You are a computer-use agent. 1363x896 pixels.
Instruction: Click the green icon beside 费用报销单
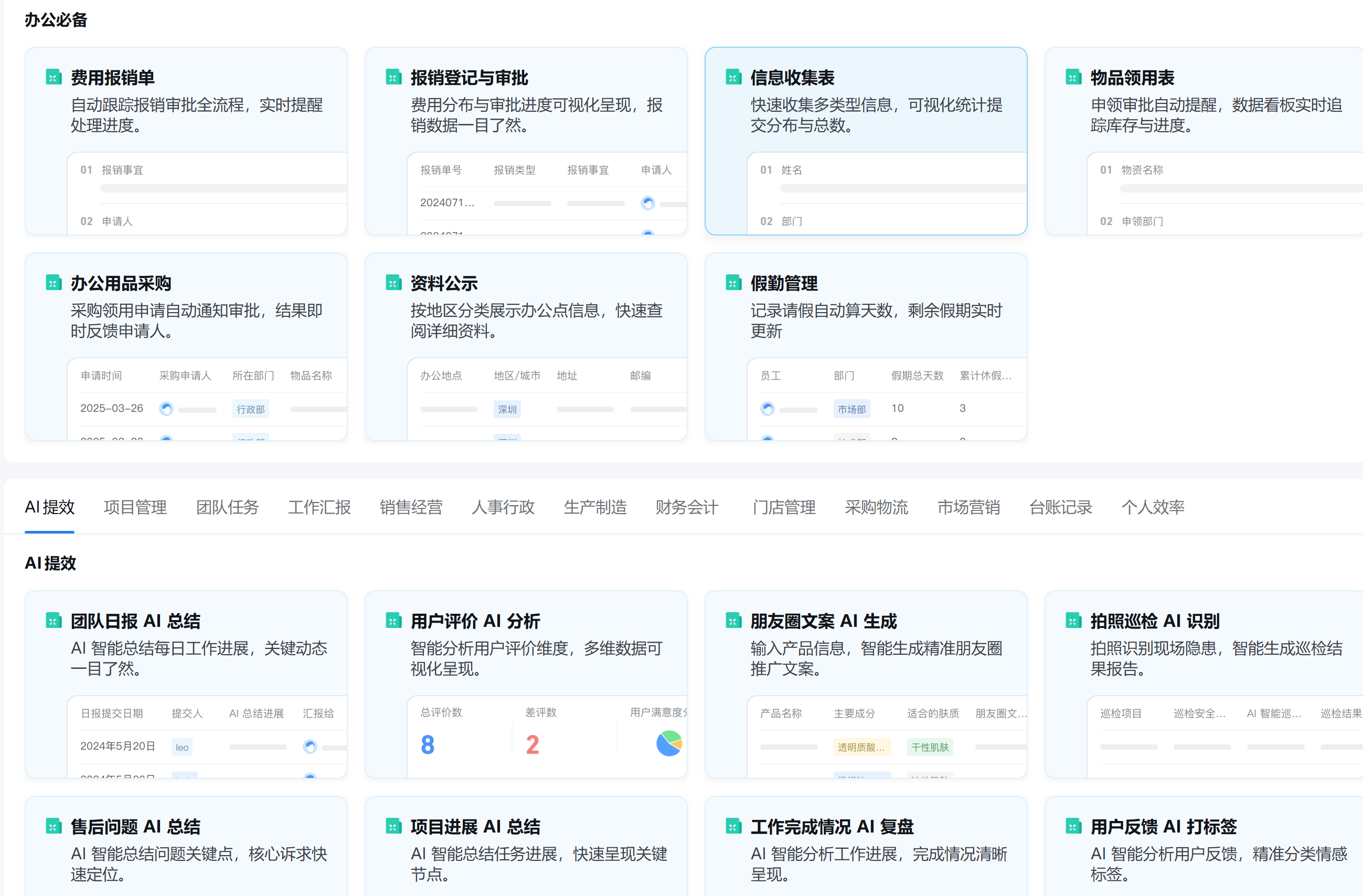pos(54,77)
